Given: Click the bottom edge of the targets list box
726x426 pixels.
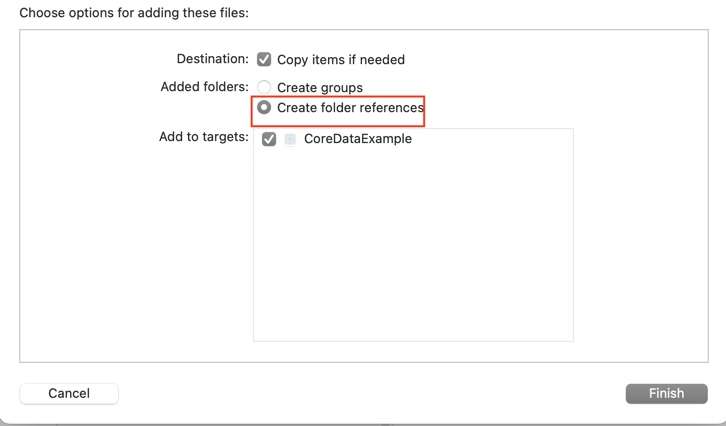Looking at the screenshot, I should (x=412, y=341).
